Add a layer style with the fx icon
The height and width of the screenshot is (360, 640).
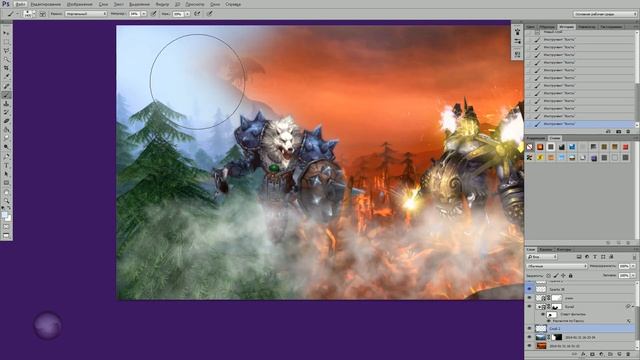tap(584, 354)
